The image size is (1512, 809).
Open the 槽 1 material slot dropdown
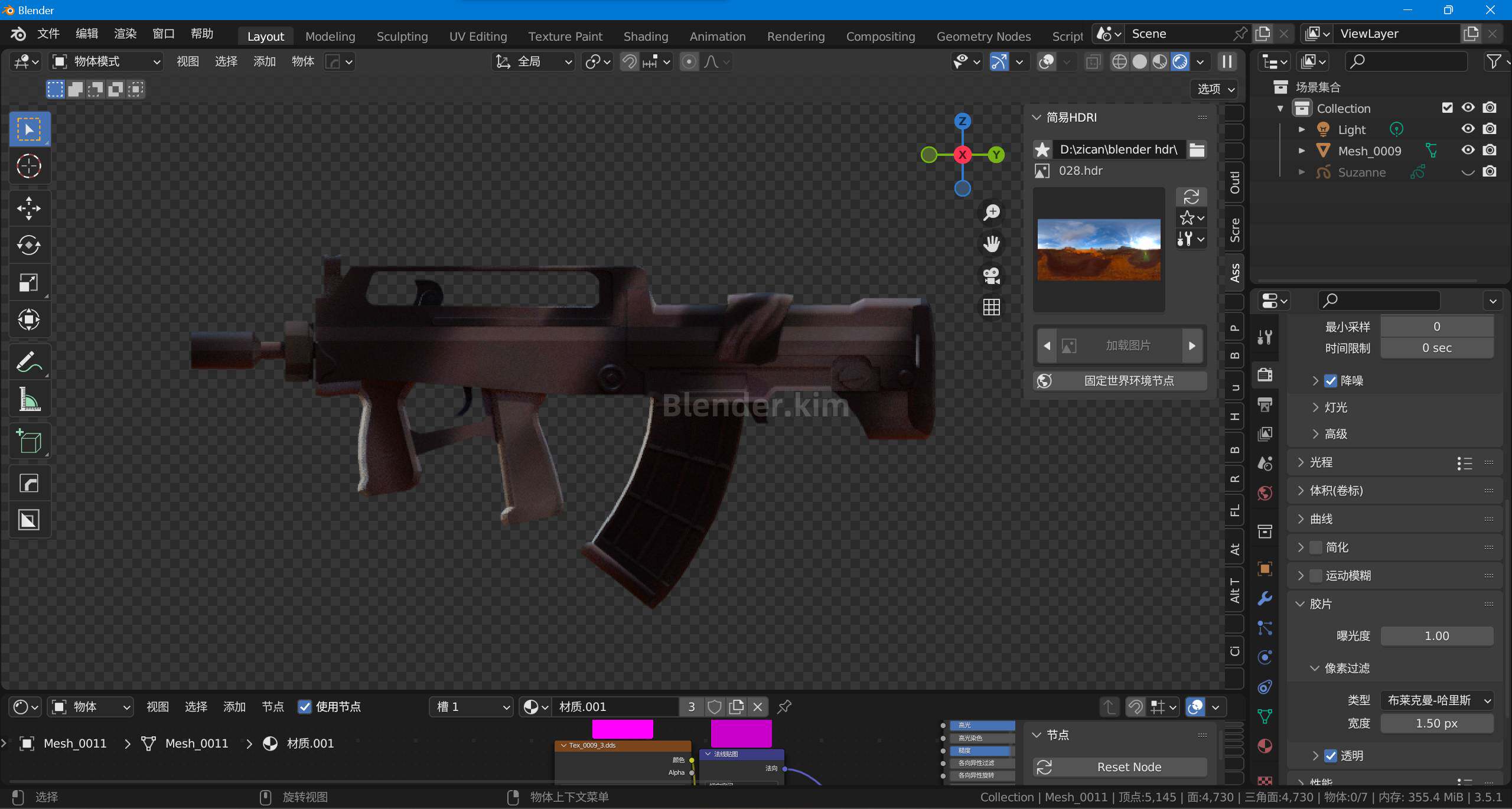click(471, 707)
